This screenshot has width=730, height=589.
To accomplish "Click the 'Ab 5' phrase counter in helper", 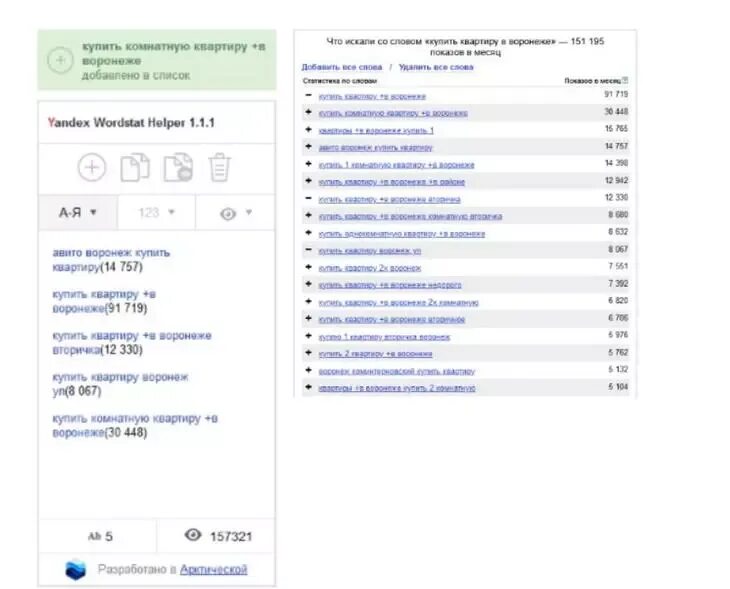I will pyautogui.click(x=101, y=536).
